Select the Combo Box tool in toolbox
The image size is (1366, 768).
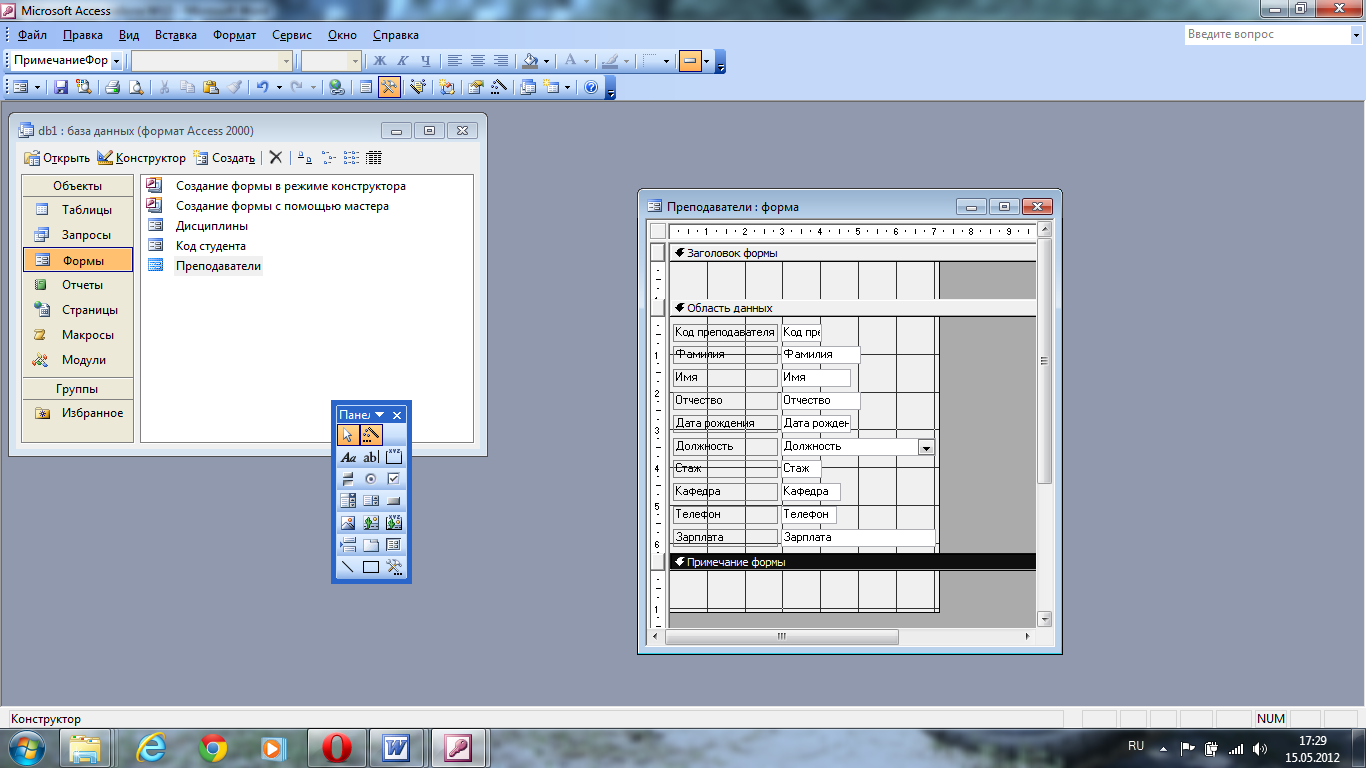click(348, 500)
